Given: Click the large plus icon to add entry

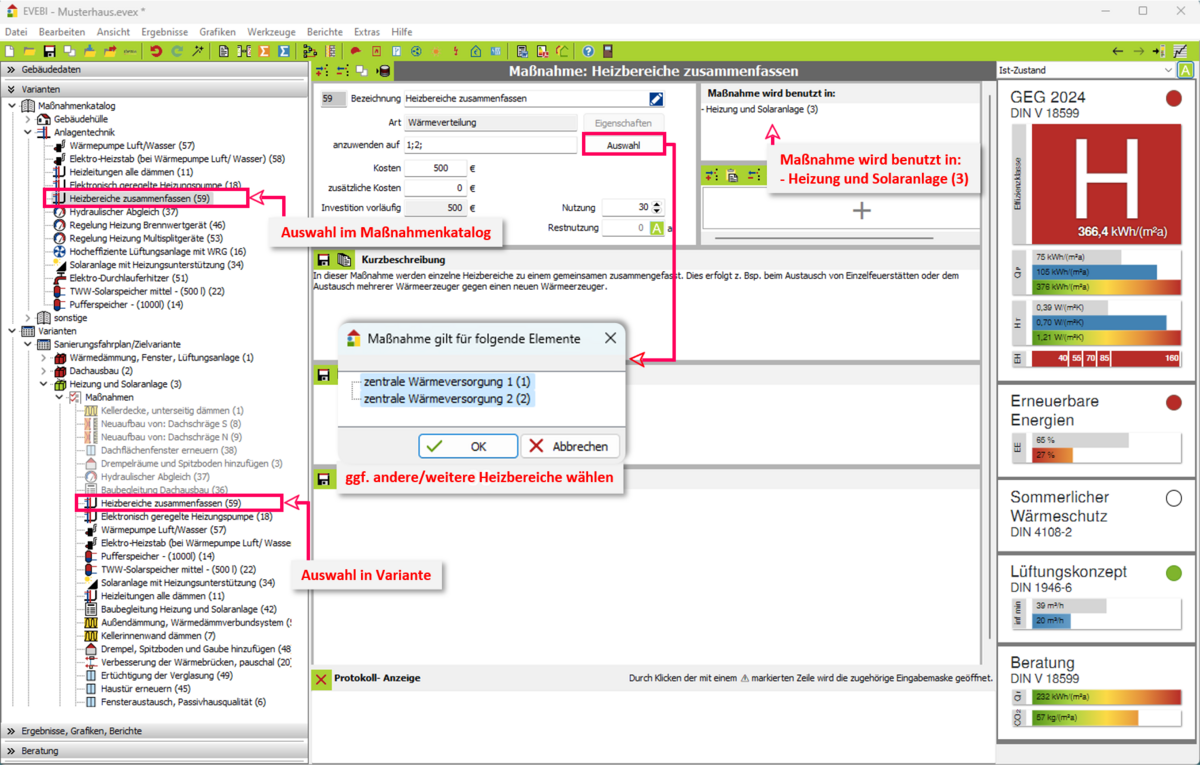Looking at the screenshot, I should (861, 210).
